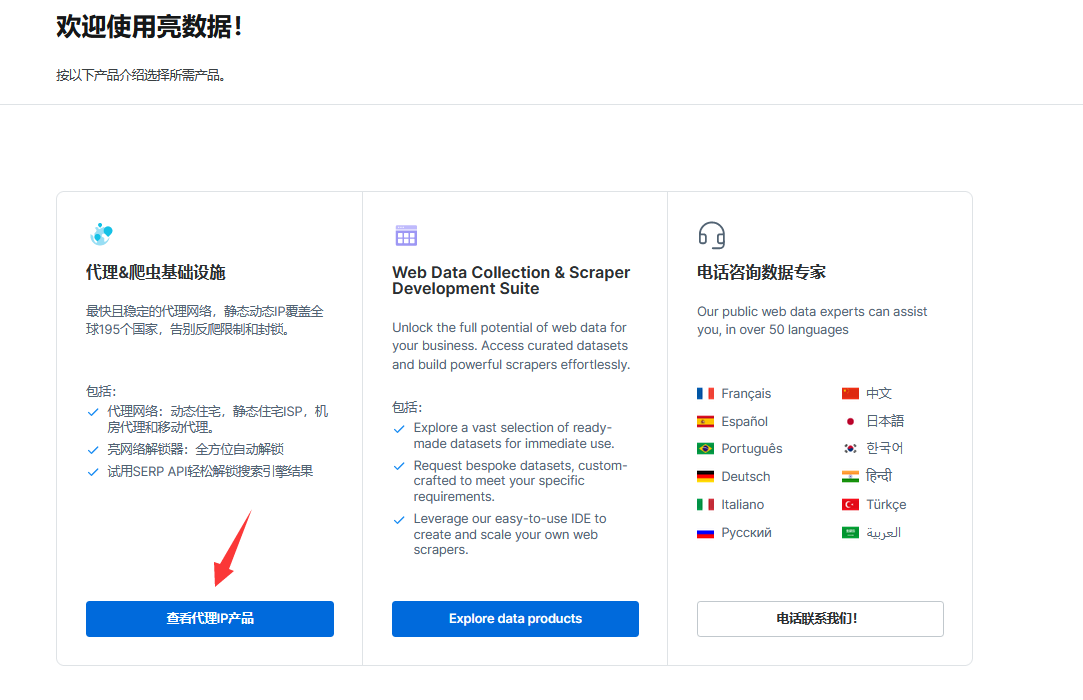Image resolution: width=1083 pixels, height=700 pixels.
Task: Select the 日本語 language label
Action: click(885, 422)
